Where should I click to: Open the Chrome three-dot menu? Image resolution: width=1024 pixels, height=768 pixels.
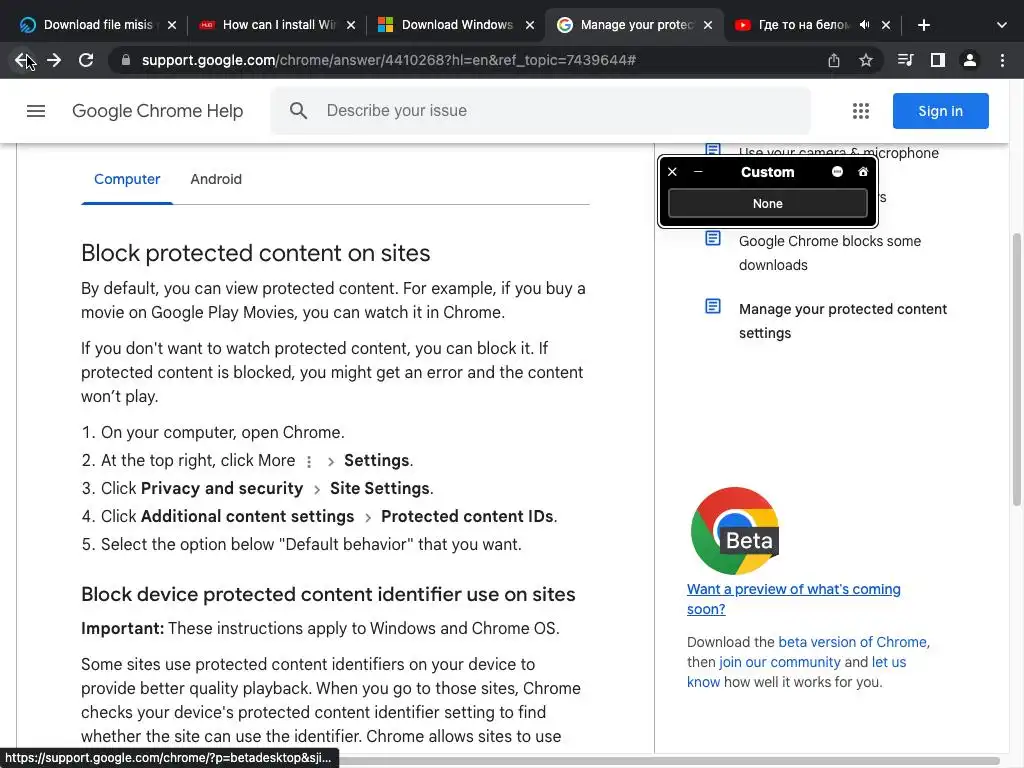tap(1002, 60)
